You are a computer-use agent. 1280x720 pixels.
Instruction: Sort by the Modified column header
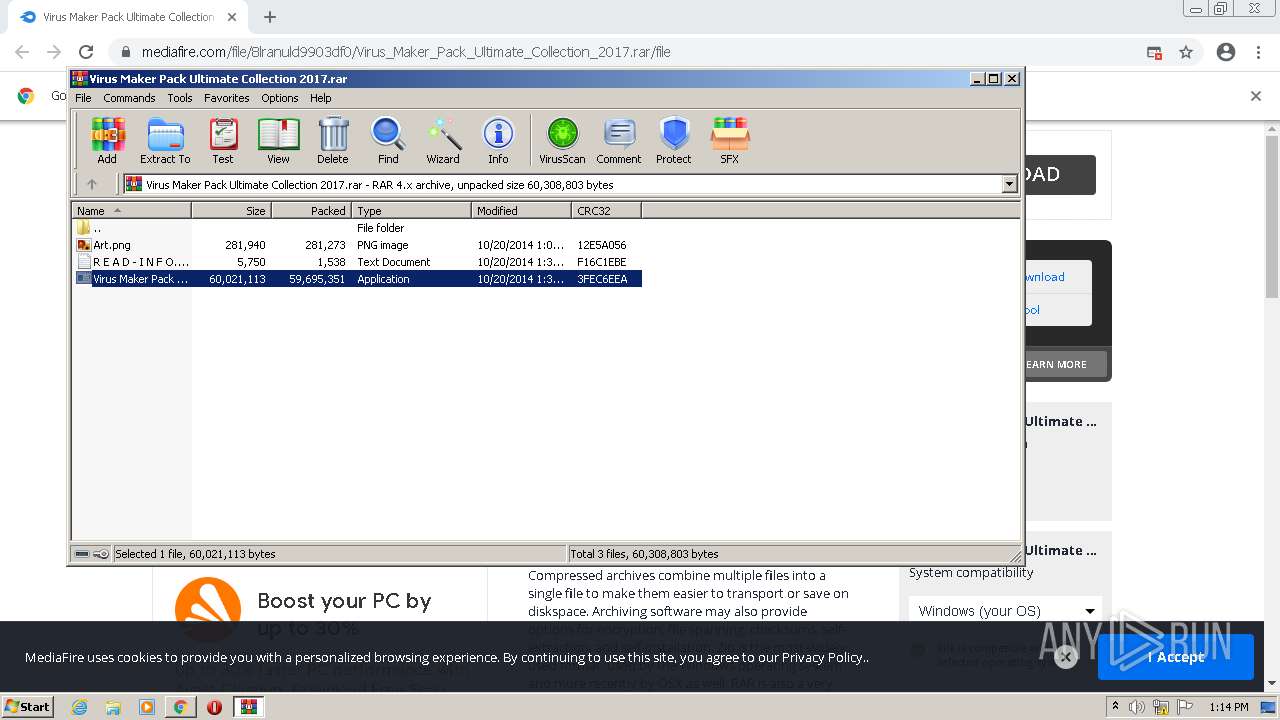click(x=521, y=210)
